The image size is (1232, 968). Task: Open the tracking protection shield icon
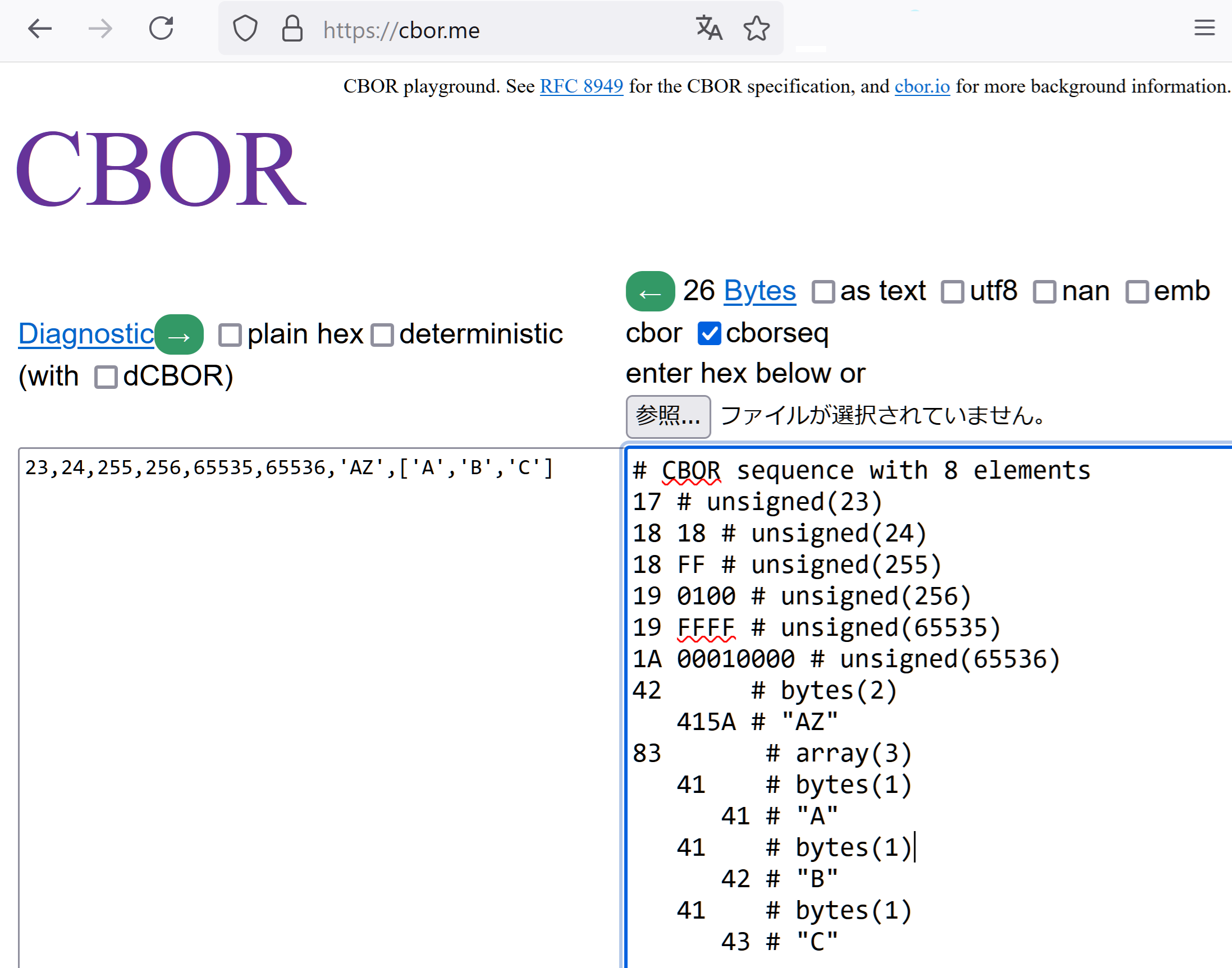tap(245, 28)
